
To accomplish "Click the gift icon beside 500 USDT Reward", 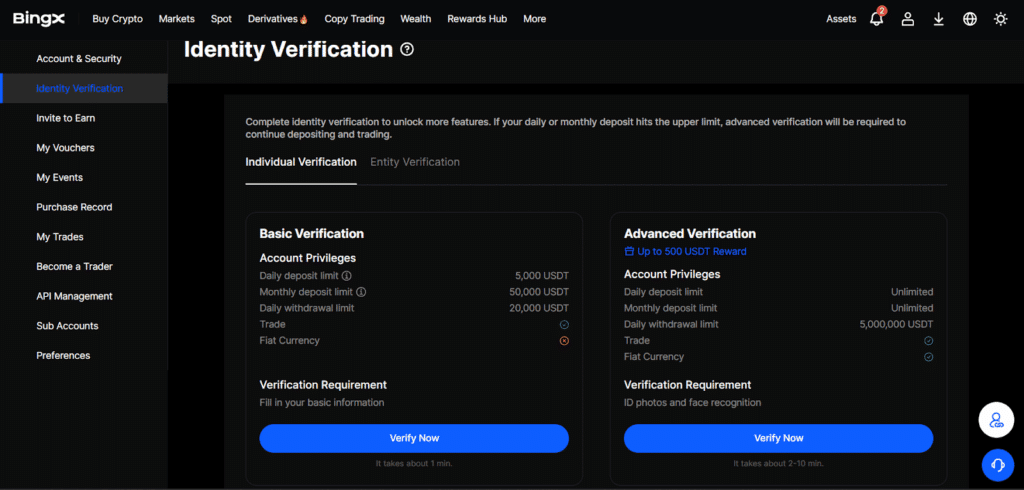I will 629,252.
